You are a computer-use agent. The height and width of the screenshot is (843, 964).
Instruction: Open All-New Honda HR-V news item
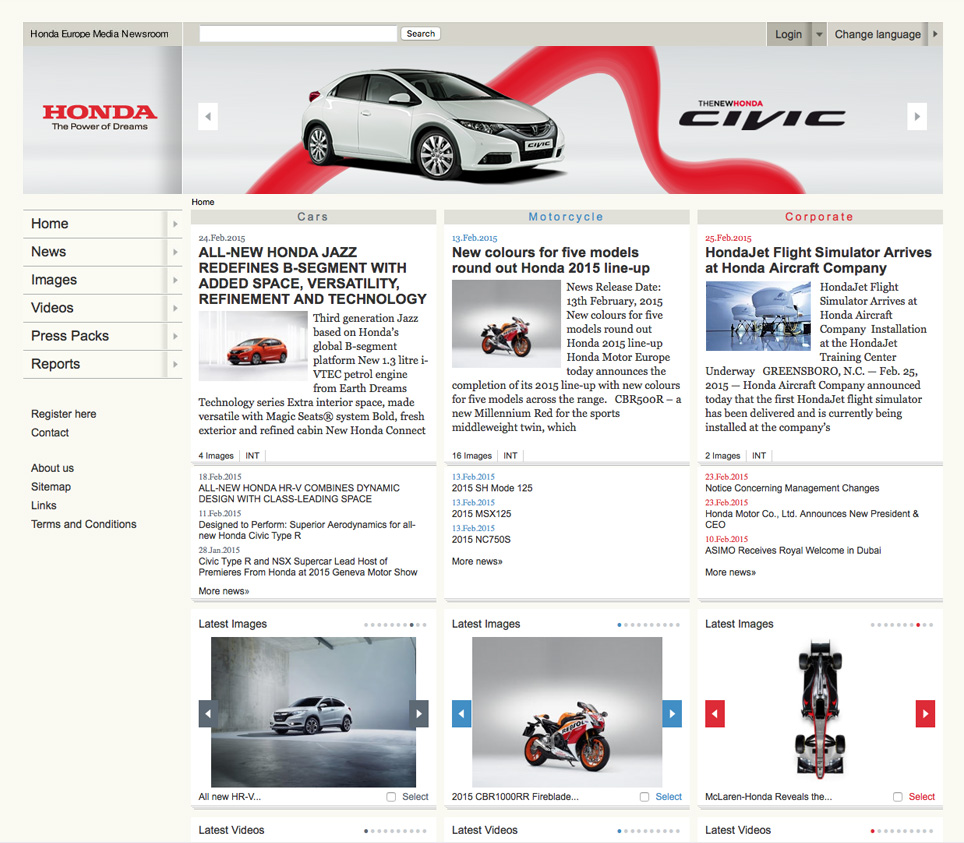click(x=299, y=494)
